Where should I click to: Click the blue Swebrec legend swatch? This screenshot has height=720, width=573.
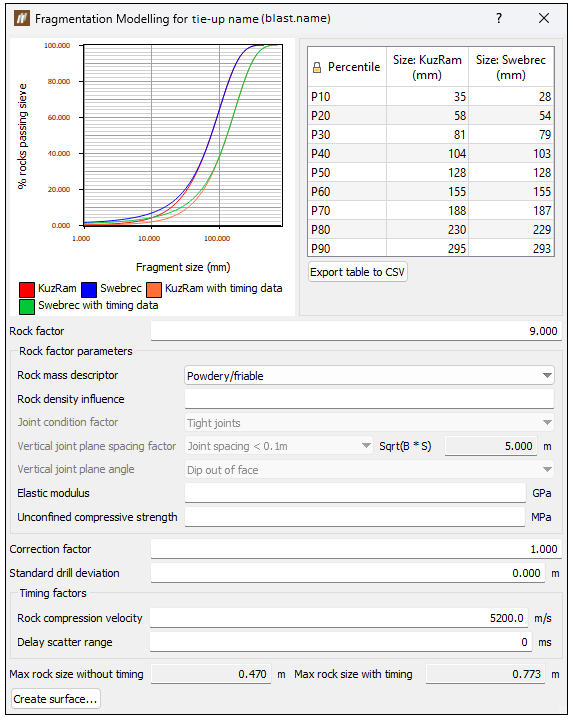click(x=89, y=290)
